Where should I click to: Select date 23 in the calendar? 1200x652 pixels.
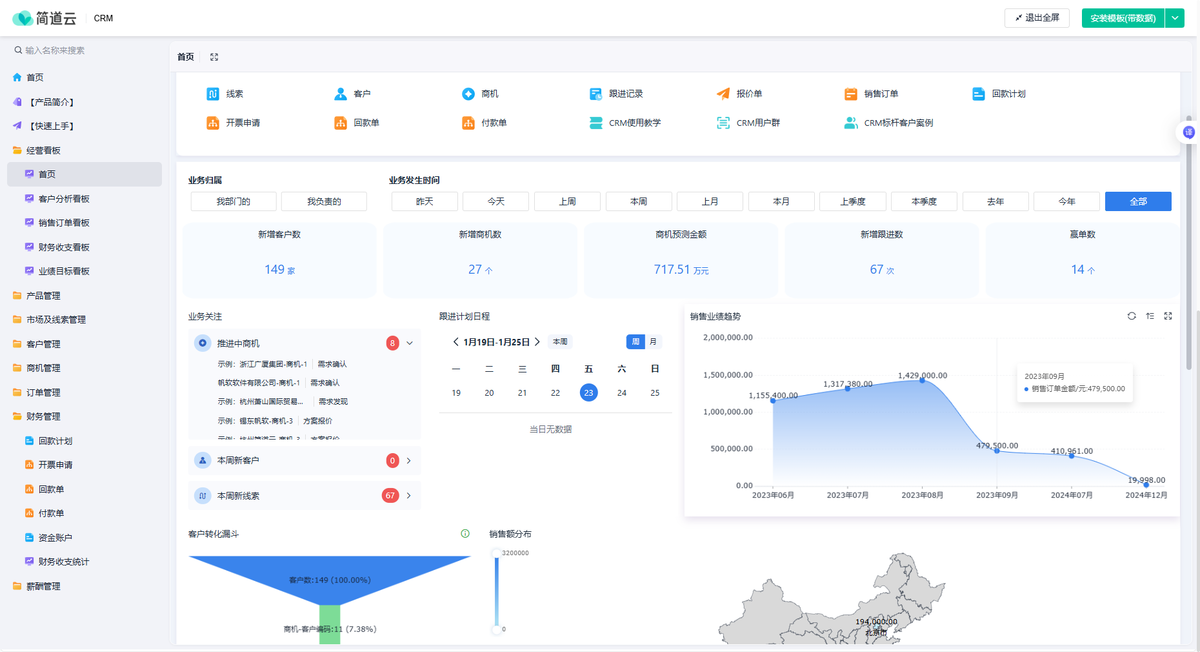pos(589,393)
